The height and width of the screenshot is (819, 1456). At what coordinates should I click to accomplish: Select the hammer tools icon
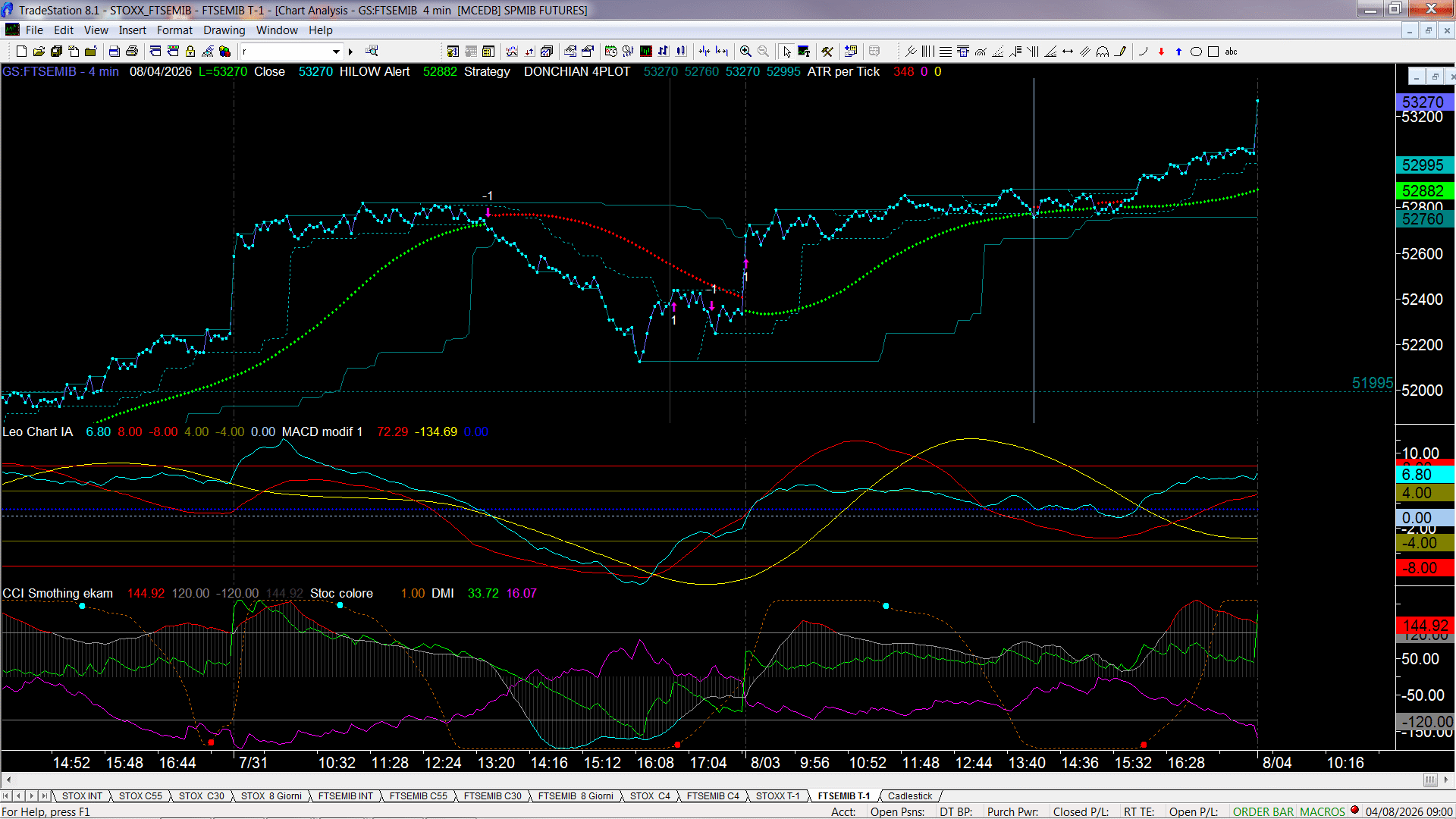point(828,52)
